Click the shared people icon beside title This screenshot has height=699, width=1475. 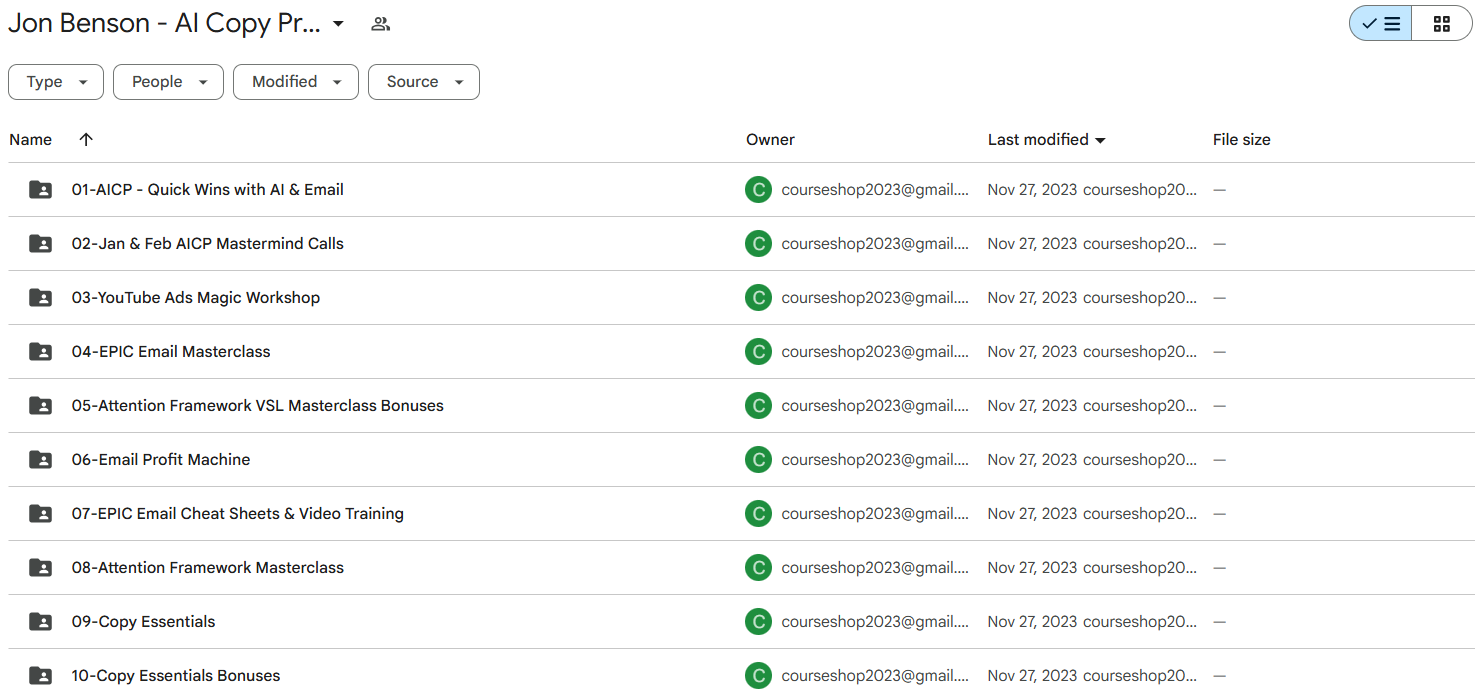point(380,24)
